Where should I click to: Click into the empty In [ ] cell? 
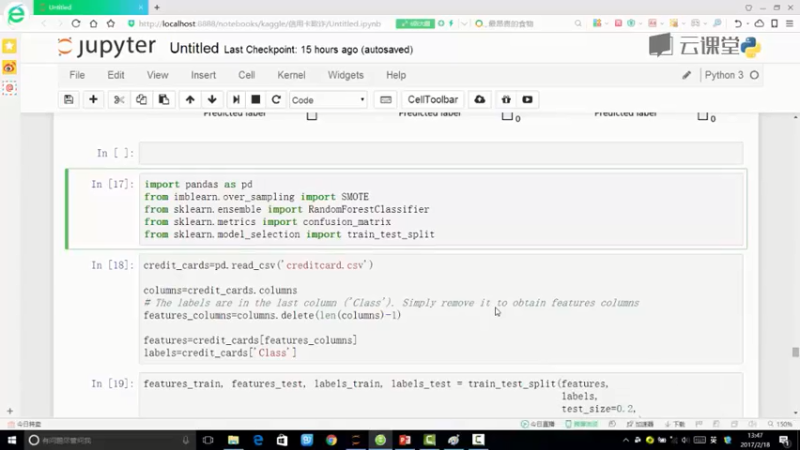click(441, 153)
